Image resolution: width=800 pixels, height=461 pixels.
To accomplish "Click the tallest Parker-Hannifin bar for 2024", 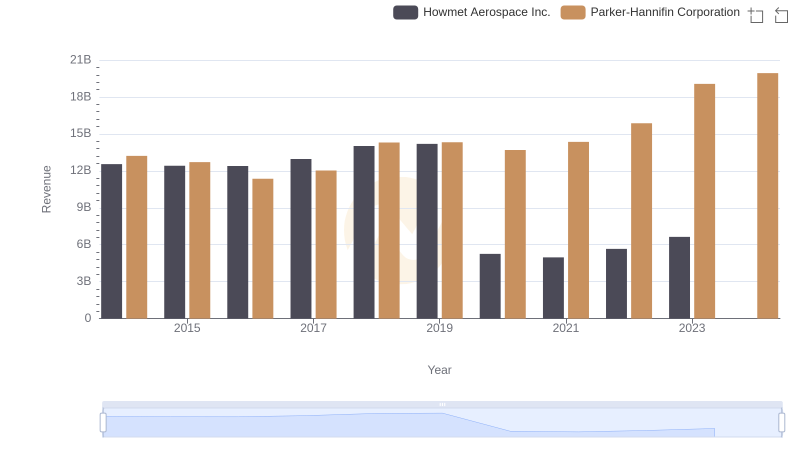I will (x=768, y=196).
